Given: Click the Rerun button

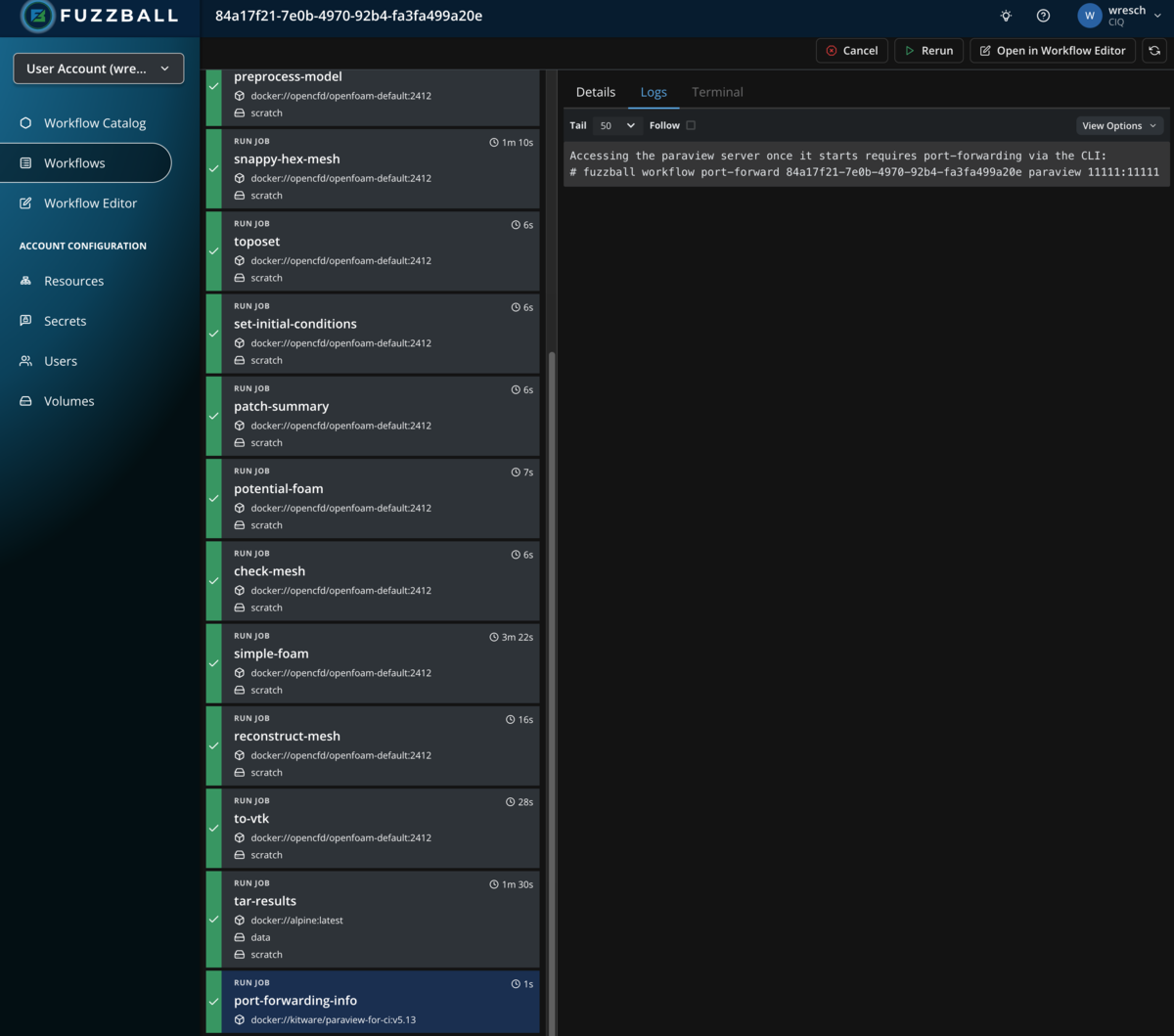Looking at the screenshot, I should coord(927,50).
